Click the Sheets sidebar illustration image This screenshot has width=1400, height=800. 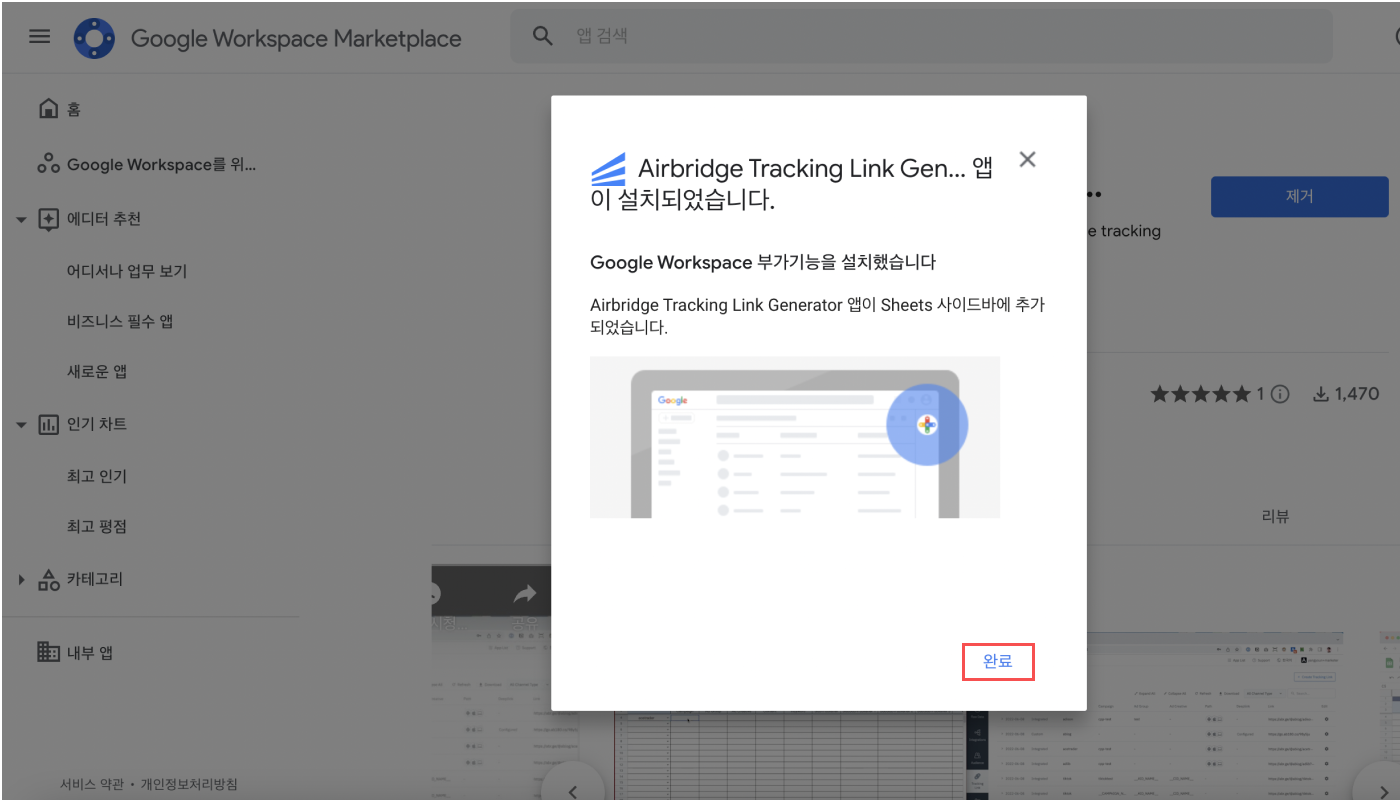coord(795,437)
